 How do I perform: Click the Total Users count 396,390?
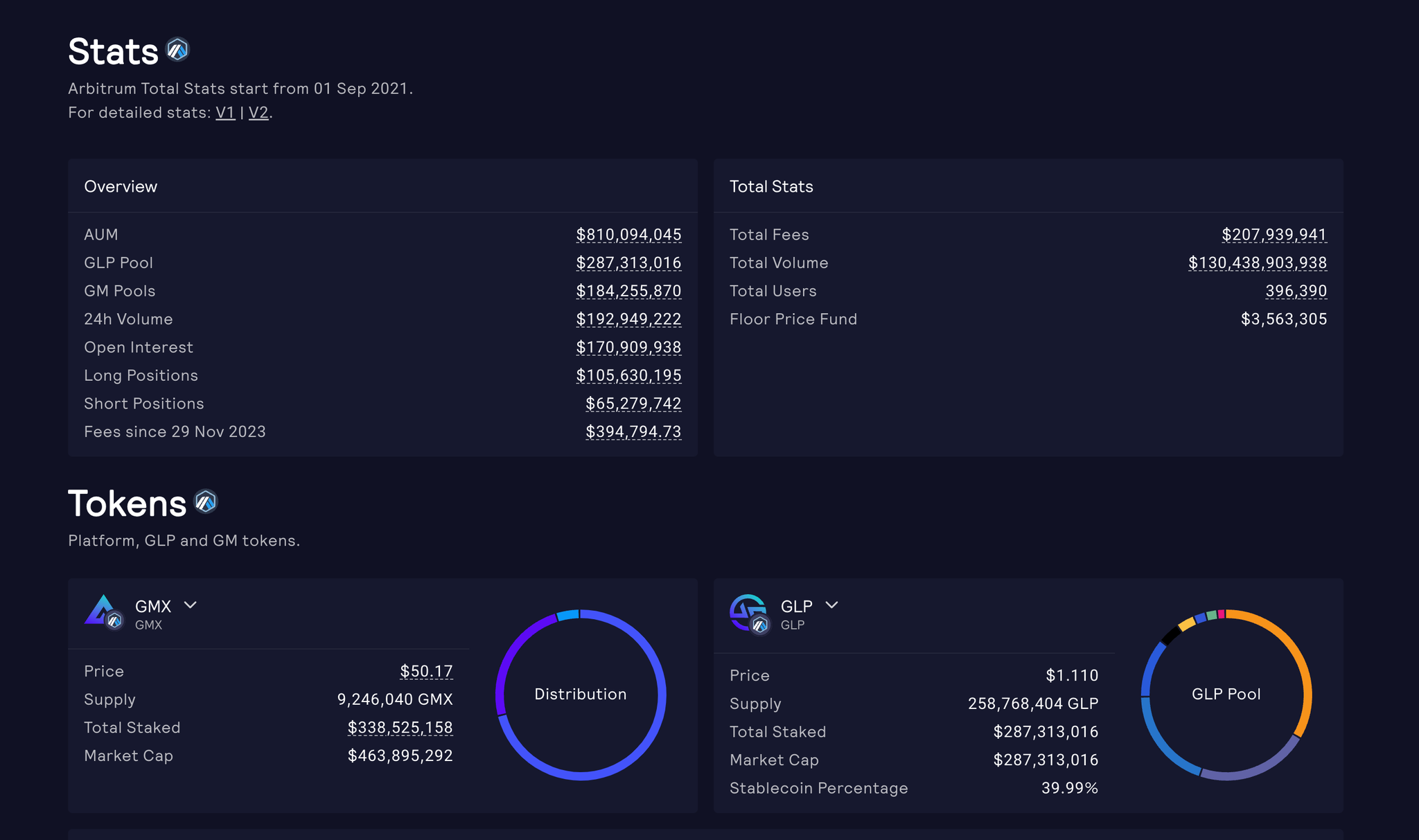[x=1296, y=292]
